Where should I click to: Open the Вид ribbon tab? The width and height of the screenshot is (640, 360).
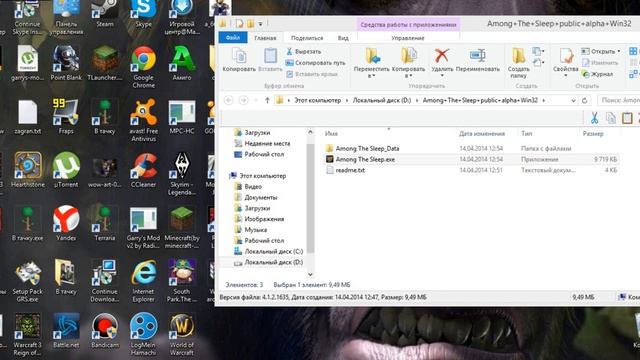point(343,38)
